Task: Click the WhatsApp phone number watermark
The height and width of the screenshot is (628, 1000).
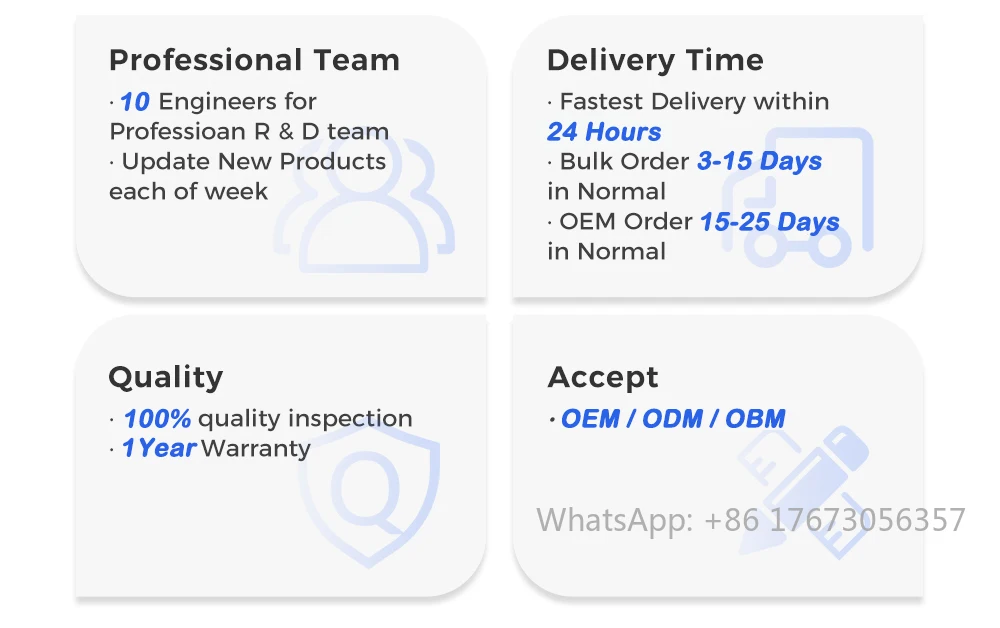Action: (x=751, y=520)
